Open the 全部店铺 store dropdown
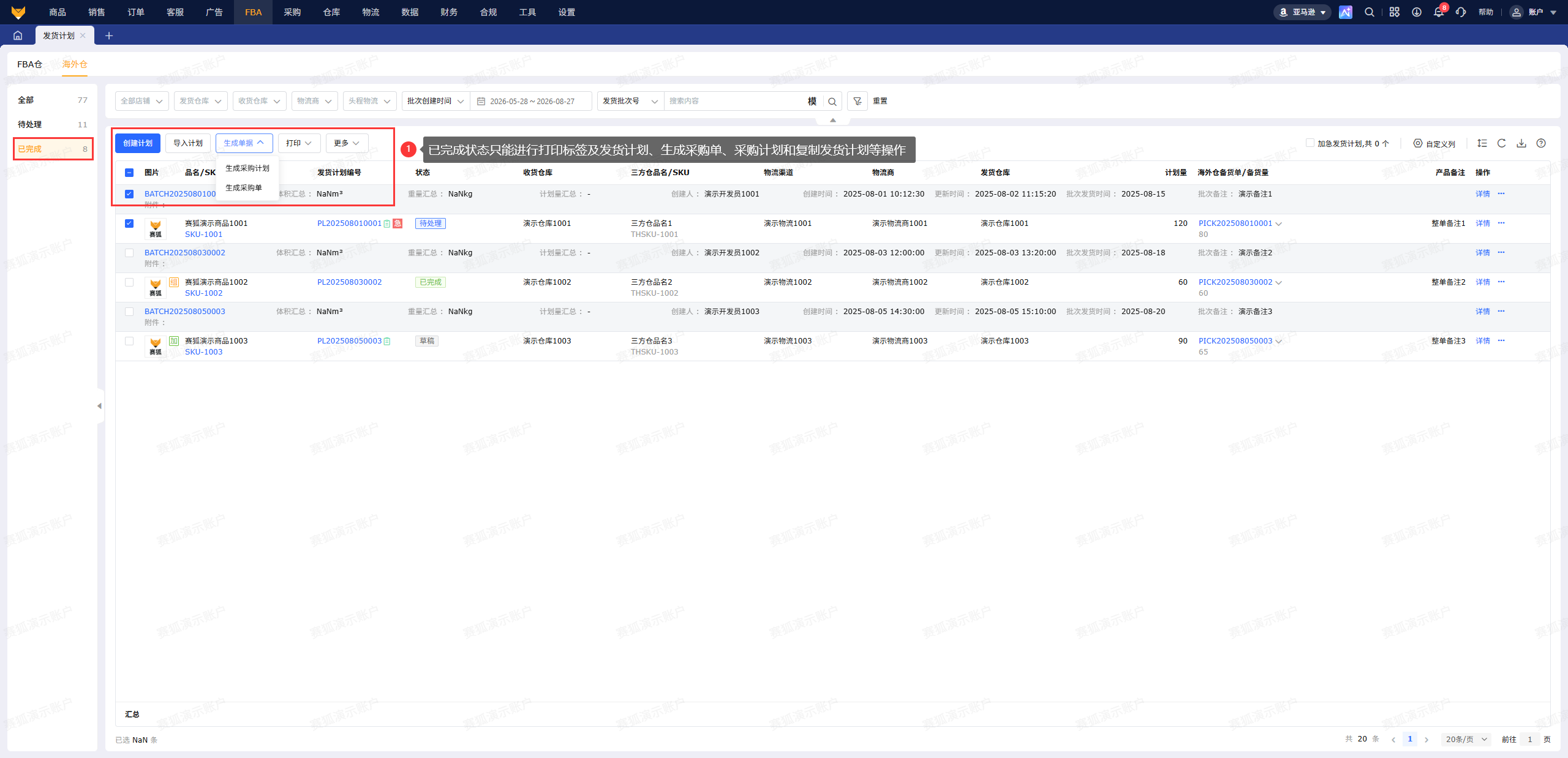 click(142, 101)
